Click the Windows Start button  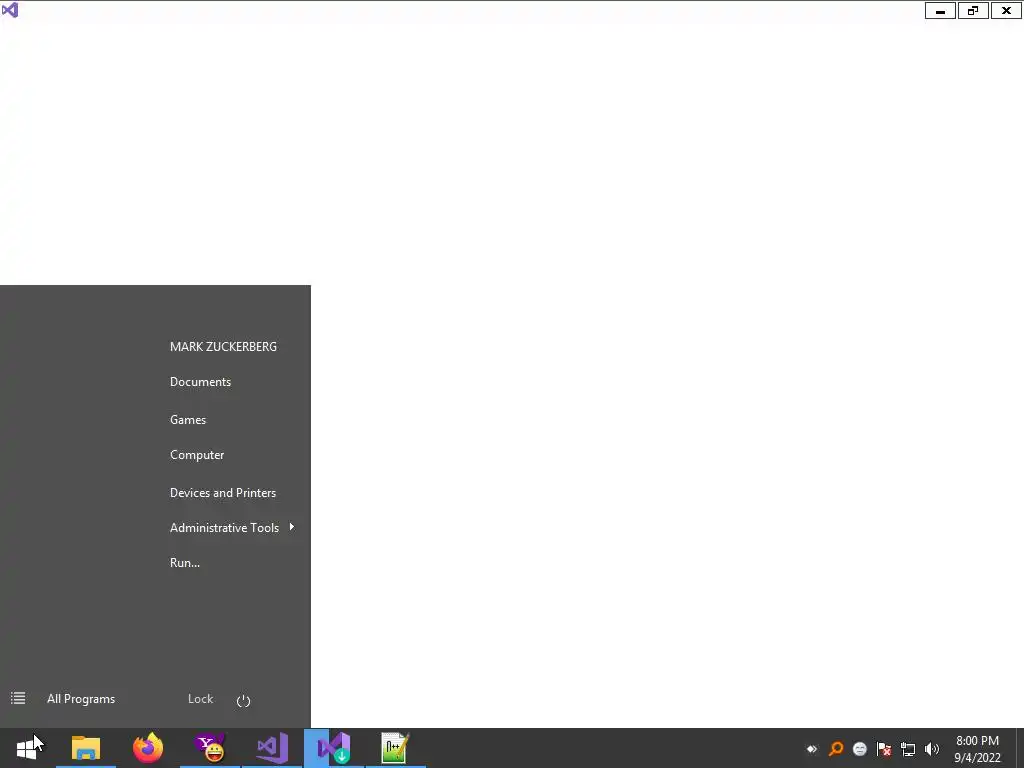[x=27, y=748]
